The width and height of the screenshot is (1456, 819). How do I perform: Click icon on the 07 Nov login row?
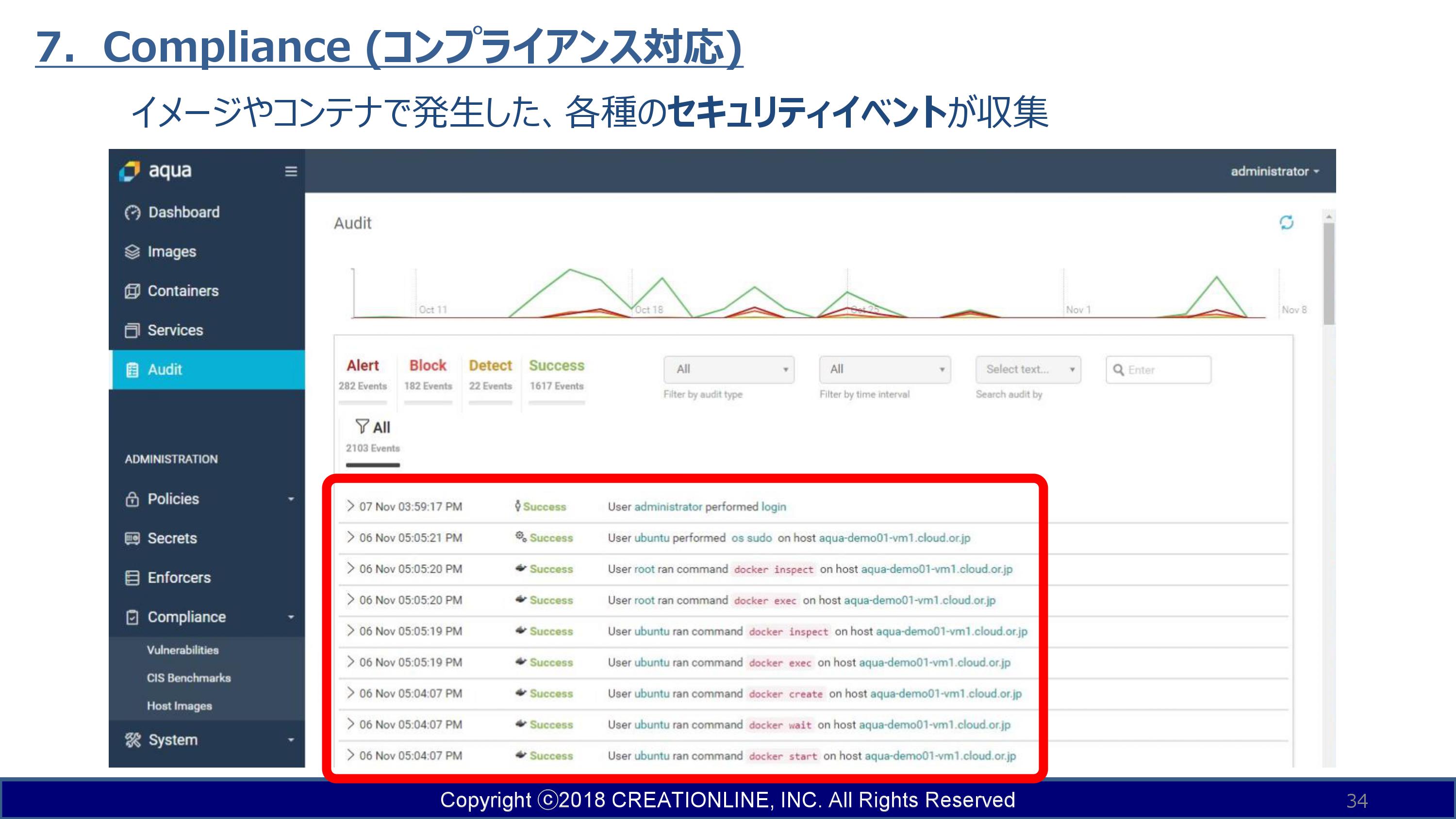[518, 506]
